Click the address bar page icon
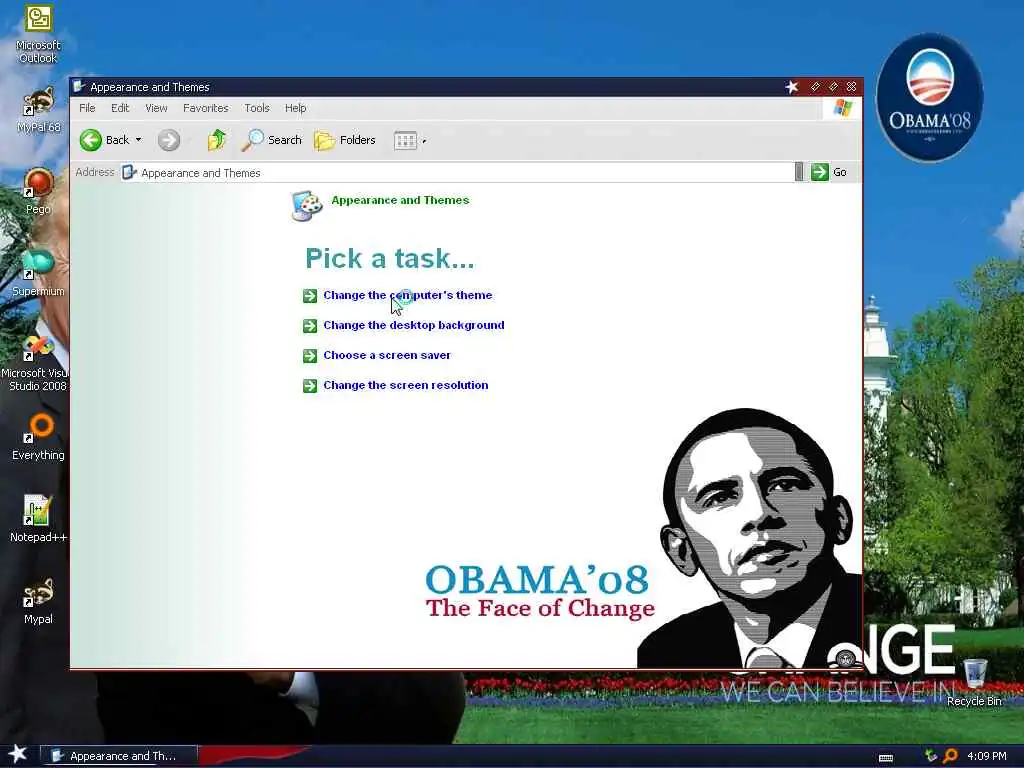1024x768 pixels. click(129, 172)
